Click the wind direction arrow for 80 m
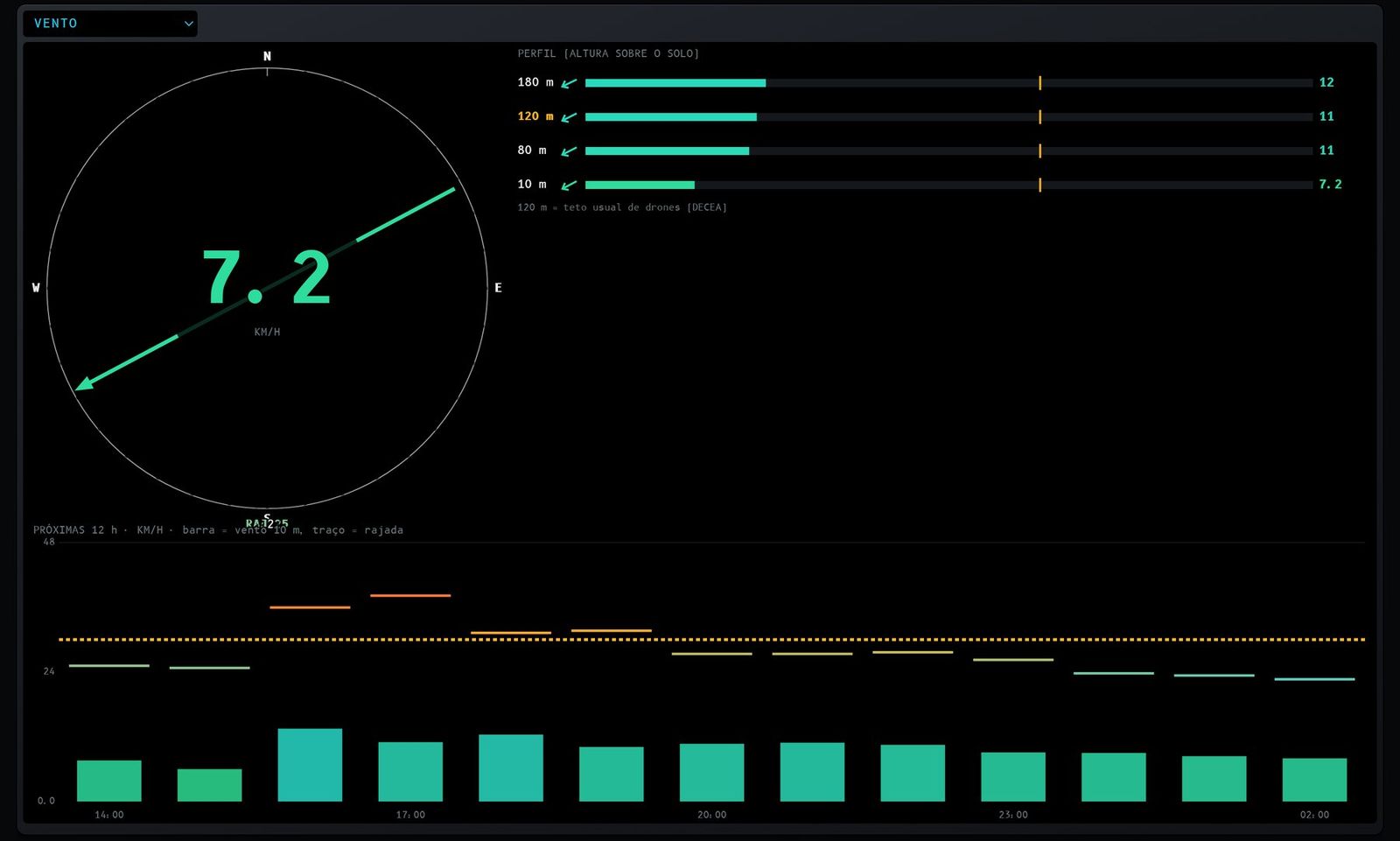The height and width of the screenshot is (841, 1400). coord(569,151)
